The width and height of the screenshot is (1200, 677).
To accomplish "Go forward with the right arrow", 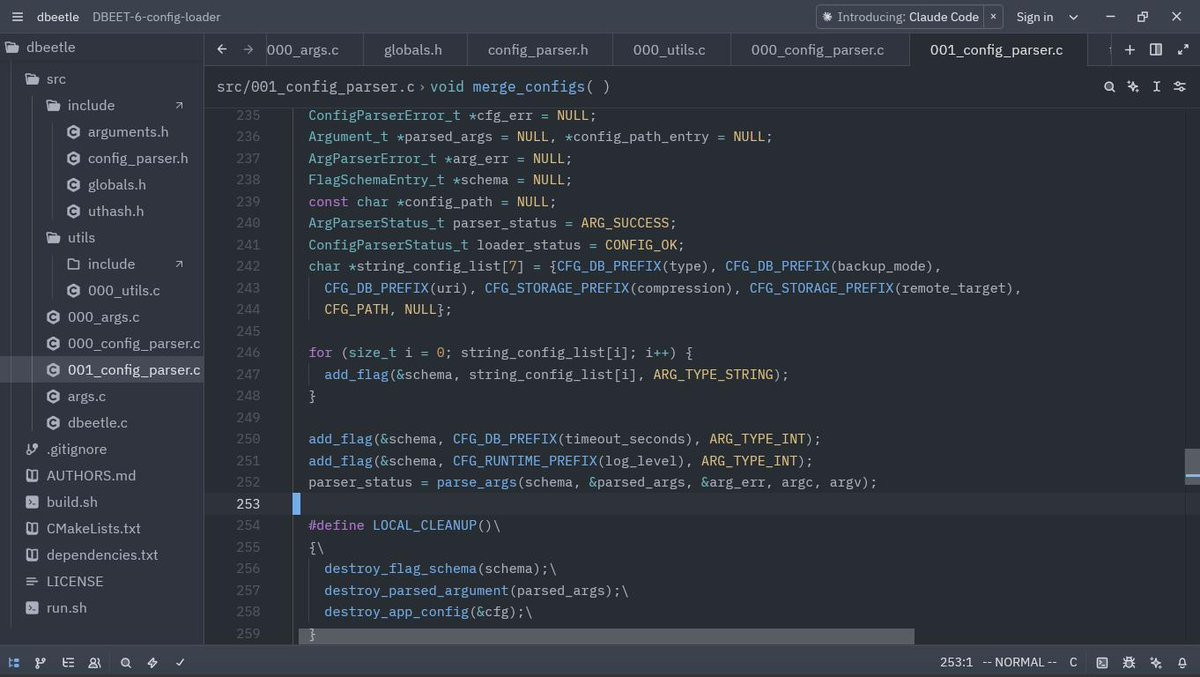I will tap(247, 50).
